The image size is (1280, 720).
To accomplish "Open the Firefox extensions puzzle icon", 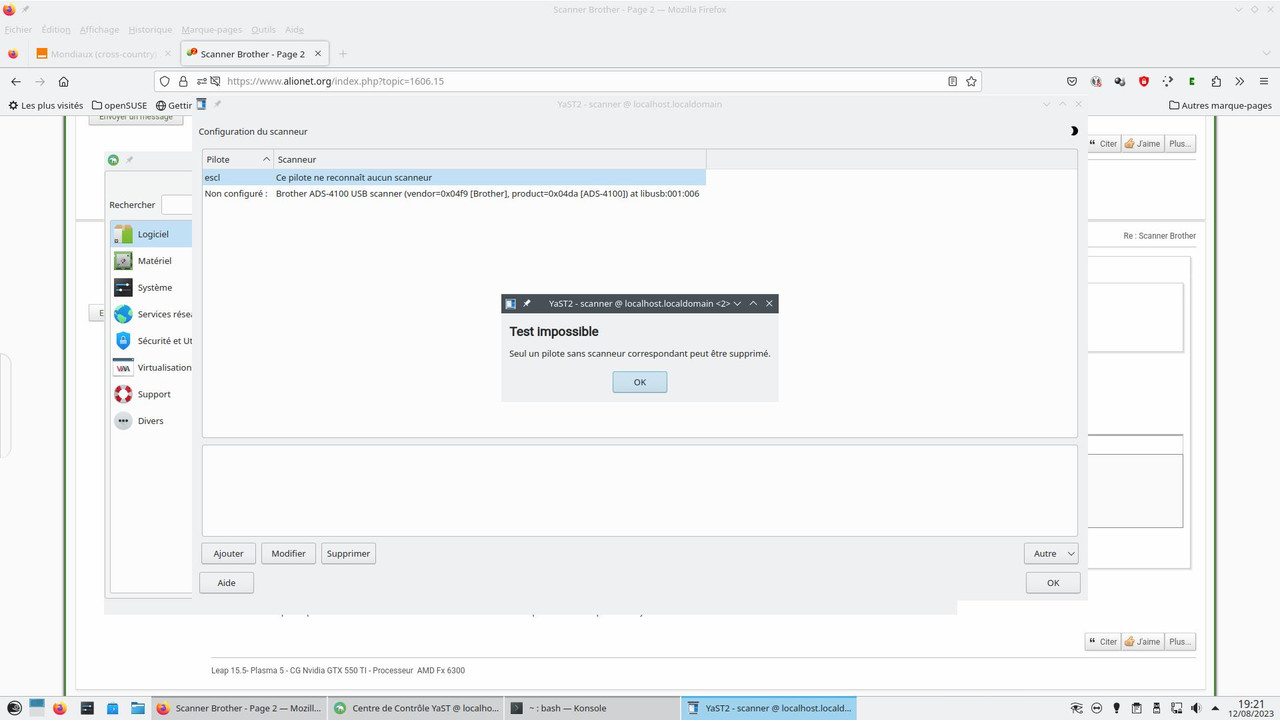I will 1216,81.
